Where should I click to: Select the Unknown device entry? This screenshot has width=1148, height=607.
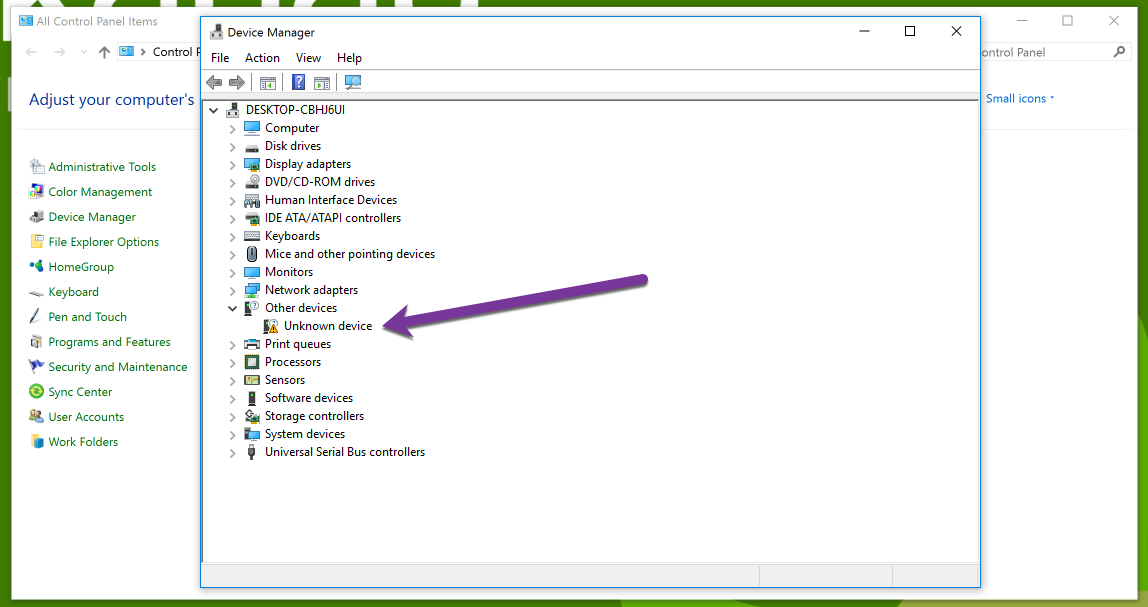(328, 326)
